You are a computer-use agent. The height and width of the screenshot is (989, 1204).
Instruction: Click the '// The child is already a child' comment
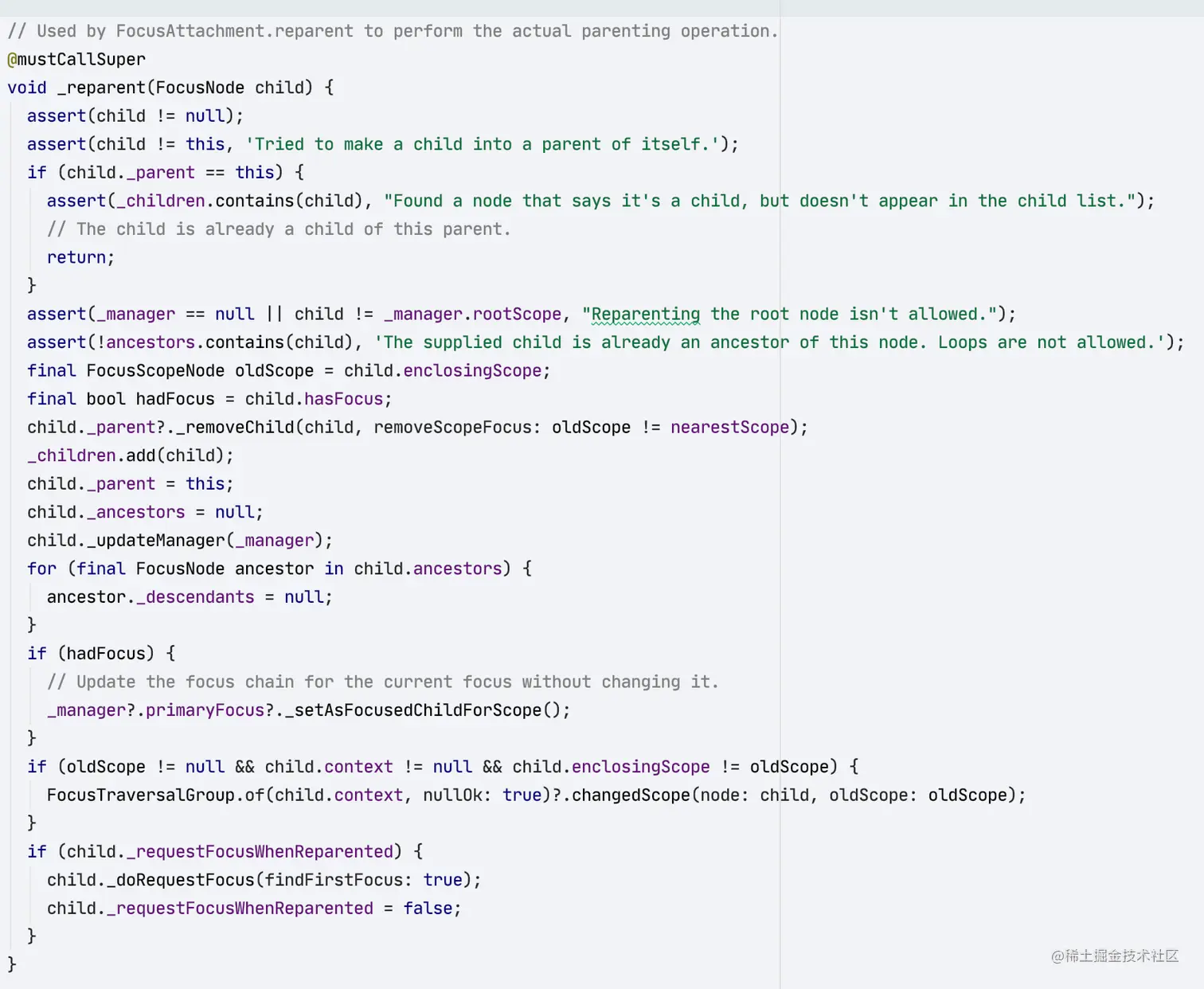(x=279, y=229)
